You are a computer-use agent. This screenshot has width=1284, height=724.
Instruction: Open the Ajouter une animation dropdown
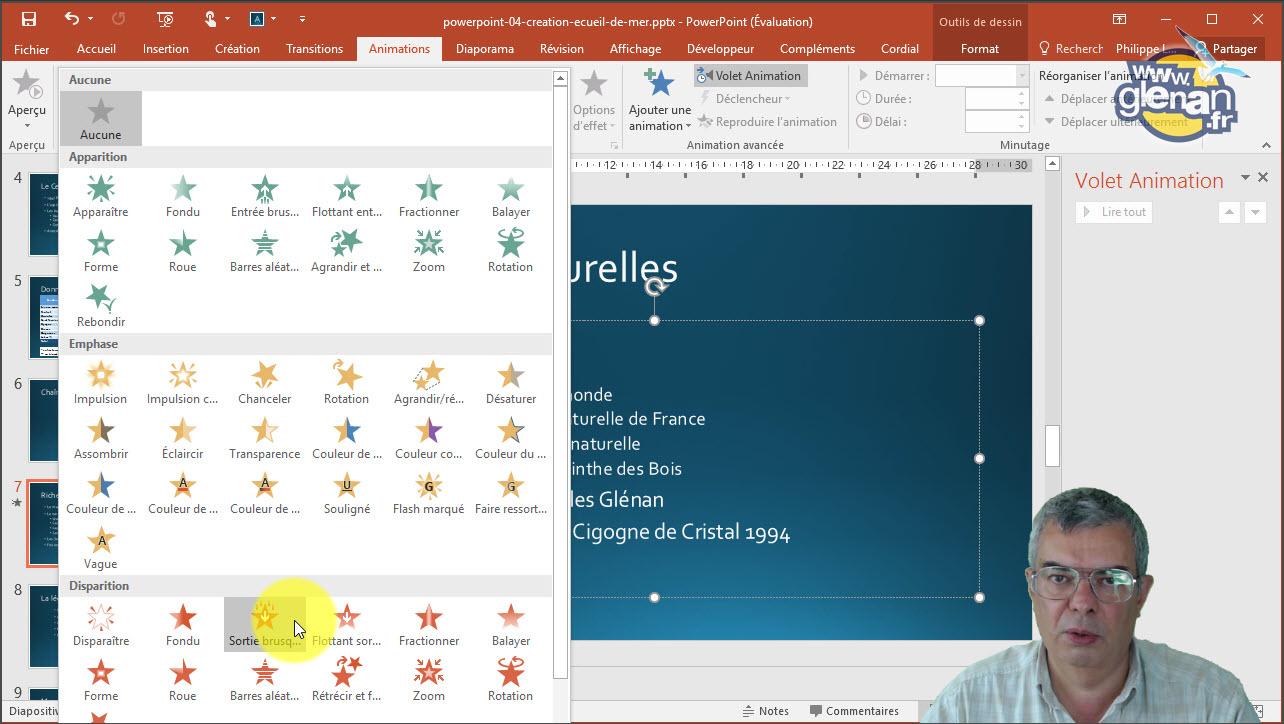(x=659, y=101)
